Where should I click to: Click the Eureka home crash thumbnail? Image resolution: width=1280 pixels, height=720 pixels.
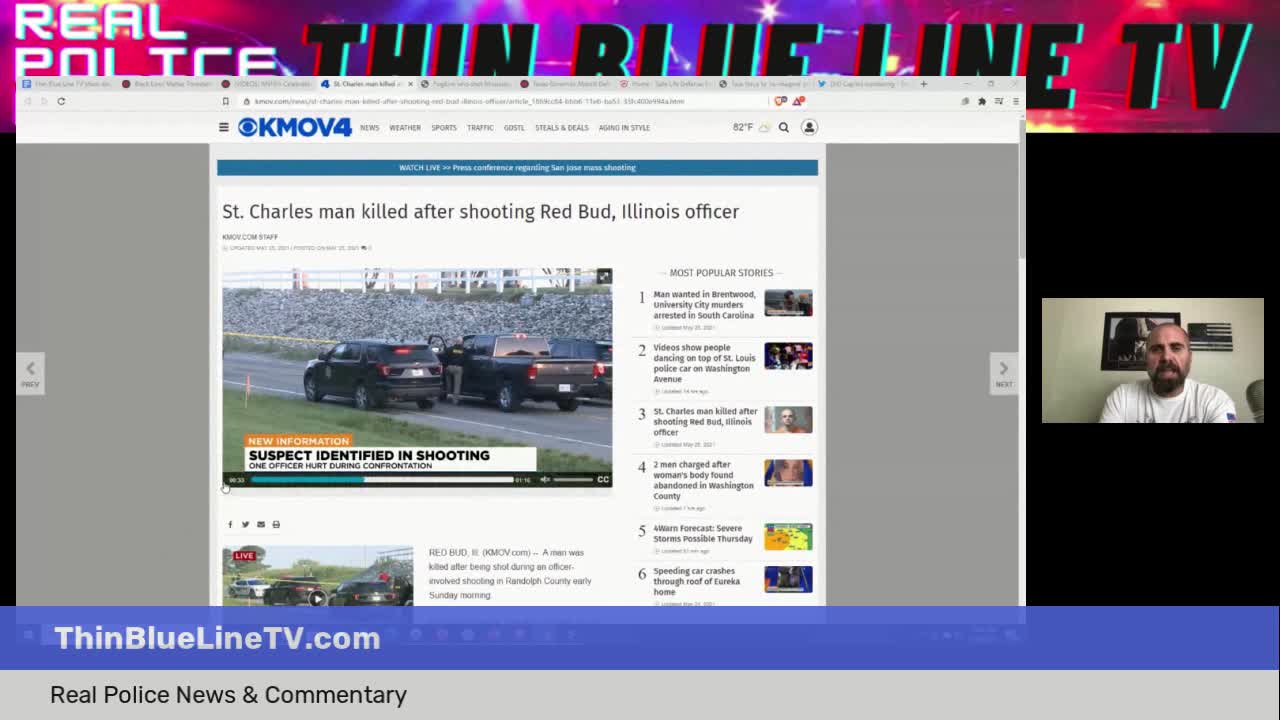(x=788, y=579)
